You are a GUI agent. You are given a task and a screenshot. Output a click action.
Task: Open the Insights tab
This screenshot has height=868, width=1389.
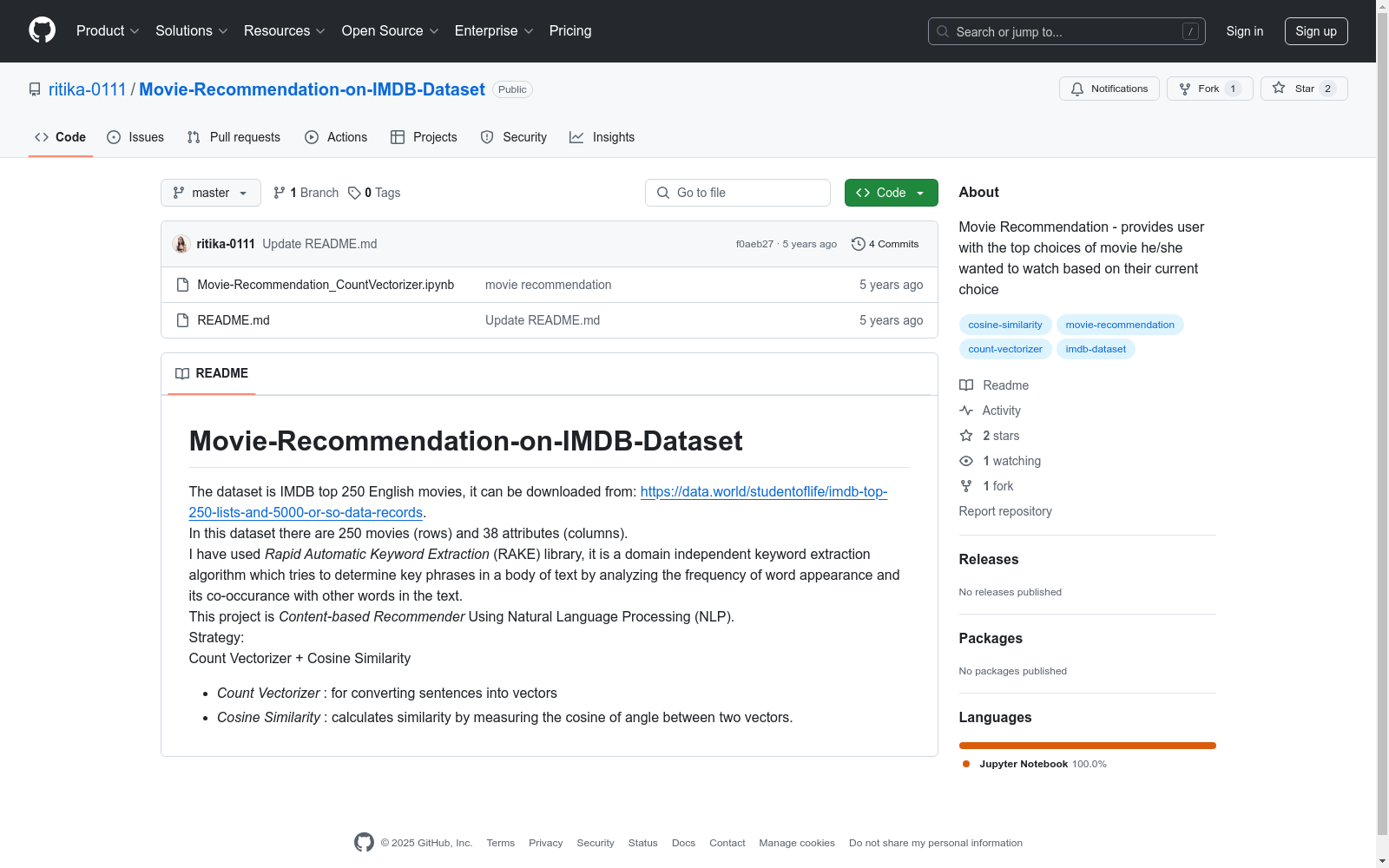pyautogui.click(x=602, y=137)
